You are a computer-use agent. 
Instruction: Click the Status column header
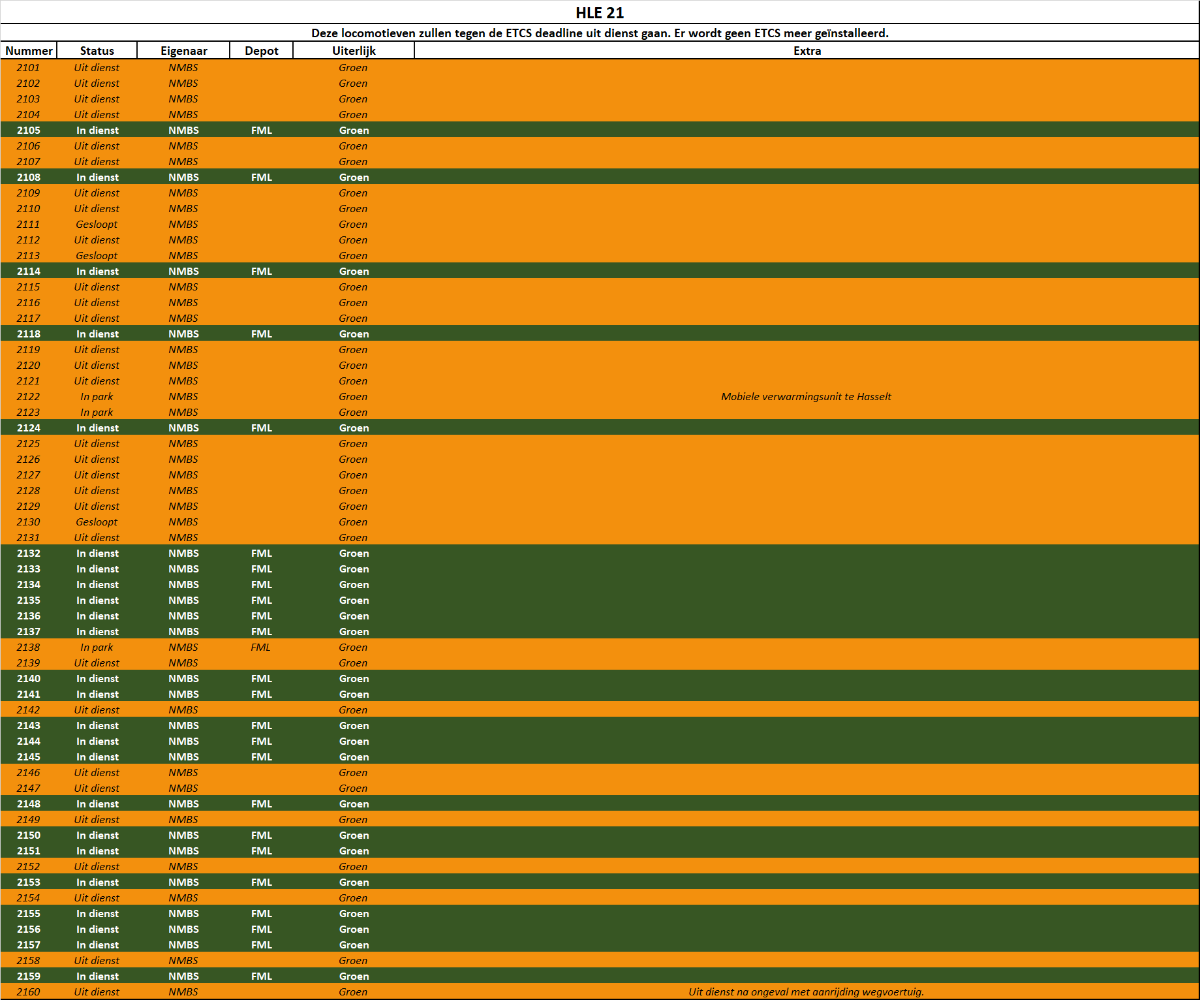(97, 51)
